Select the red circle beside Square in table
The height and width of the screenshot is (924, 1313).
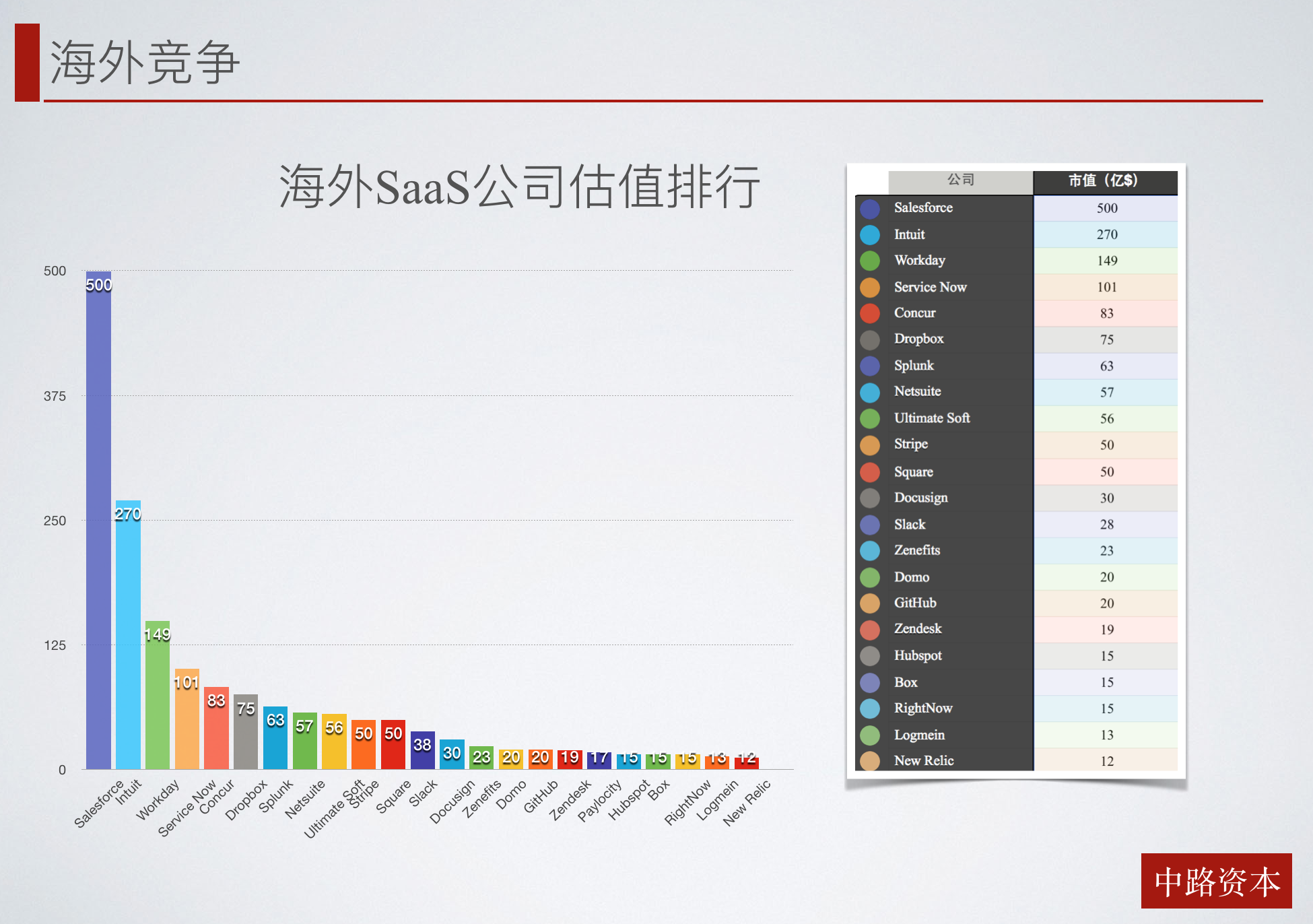[x=870, y=472]
